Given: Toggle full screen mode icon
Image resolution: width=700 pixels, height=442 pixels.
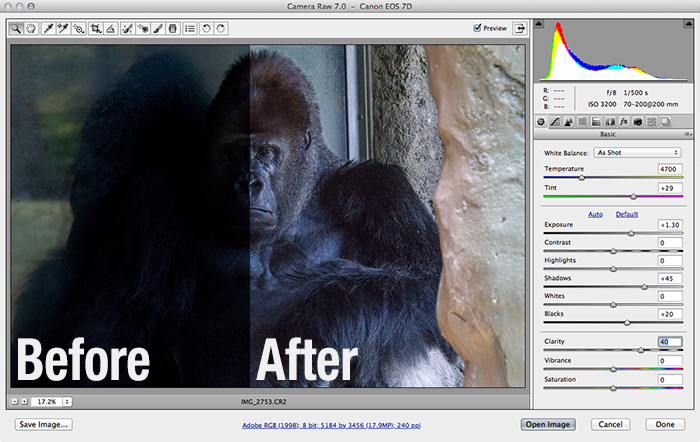Looking at the screenshot, I should [520, 29].
